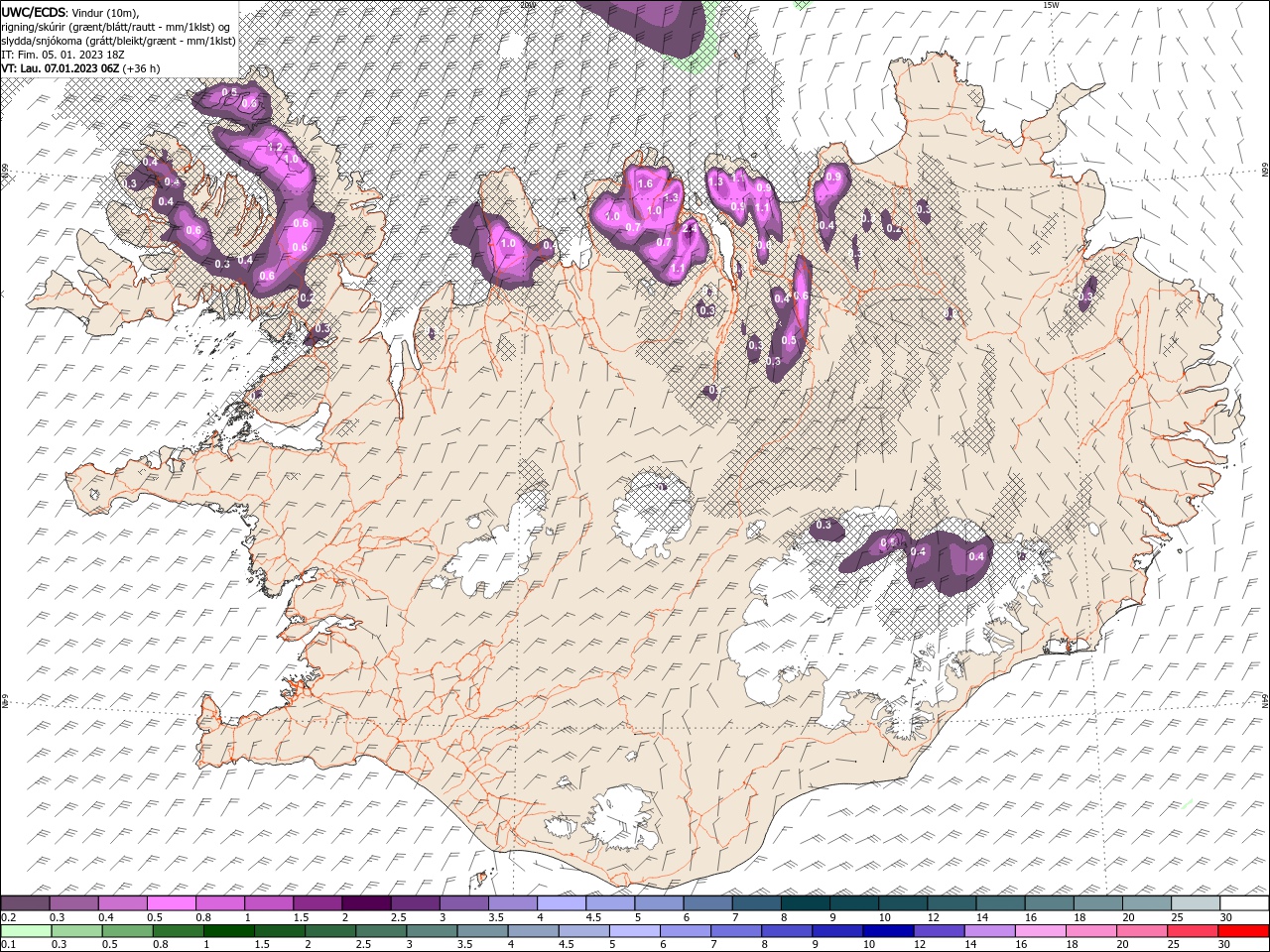Pick the 14 lilac swatch in lower scale
Image resolution: width=1270 pixels, height=952 pixels.
(988, 931)
